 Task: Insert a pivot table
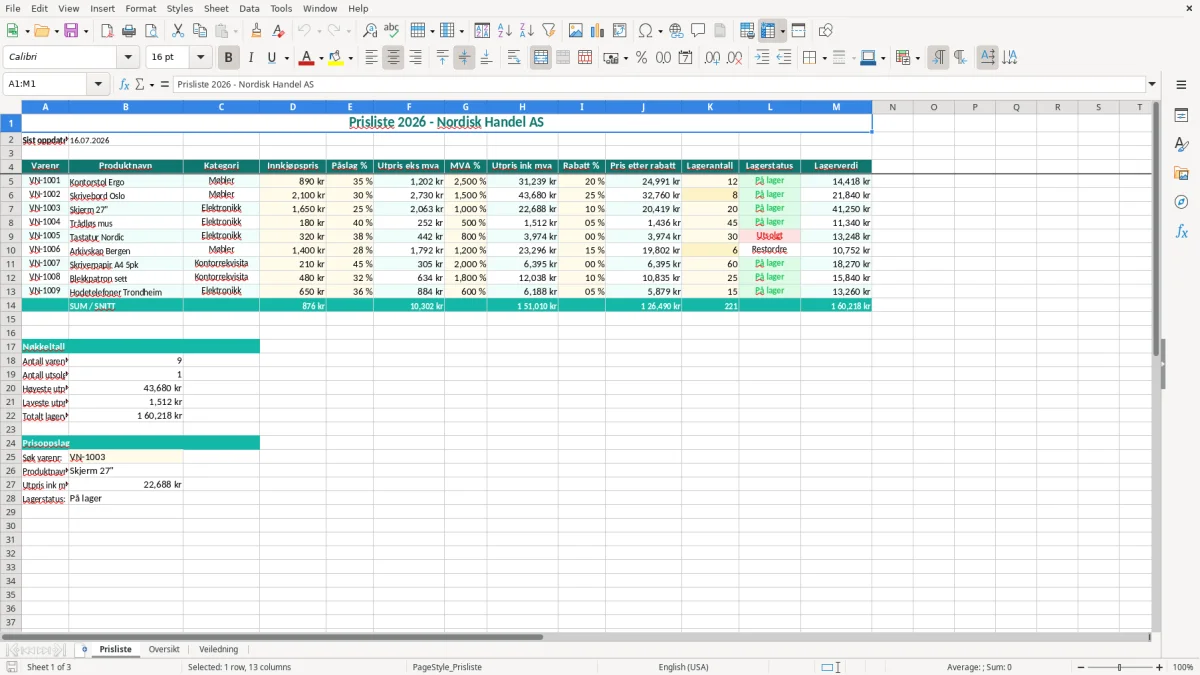pyautogui.click(x=620, y=31)
